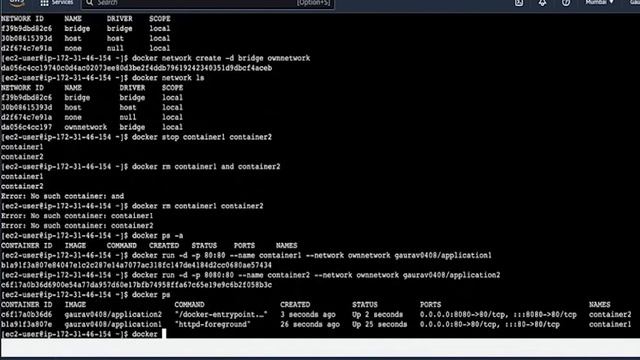640x360 pixels.
Task: Click container hash 'c6f17a0b36d6900e54a7…' output
Action: (136, 285)
